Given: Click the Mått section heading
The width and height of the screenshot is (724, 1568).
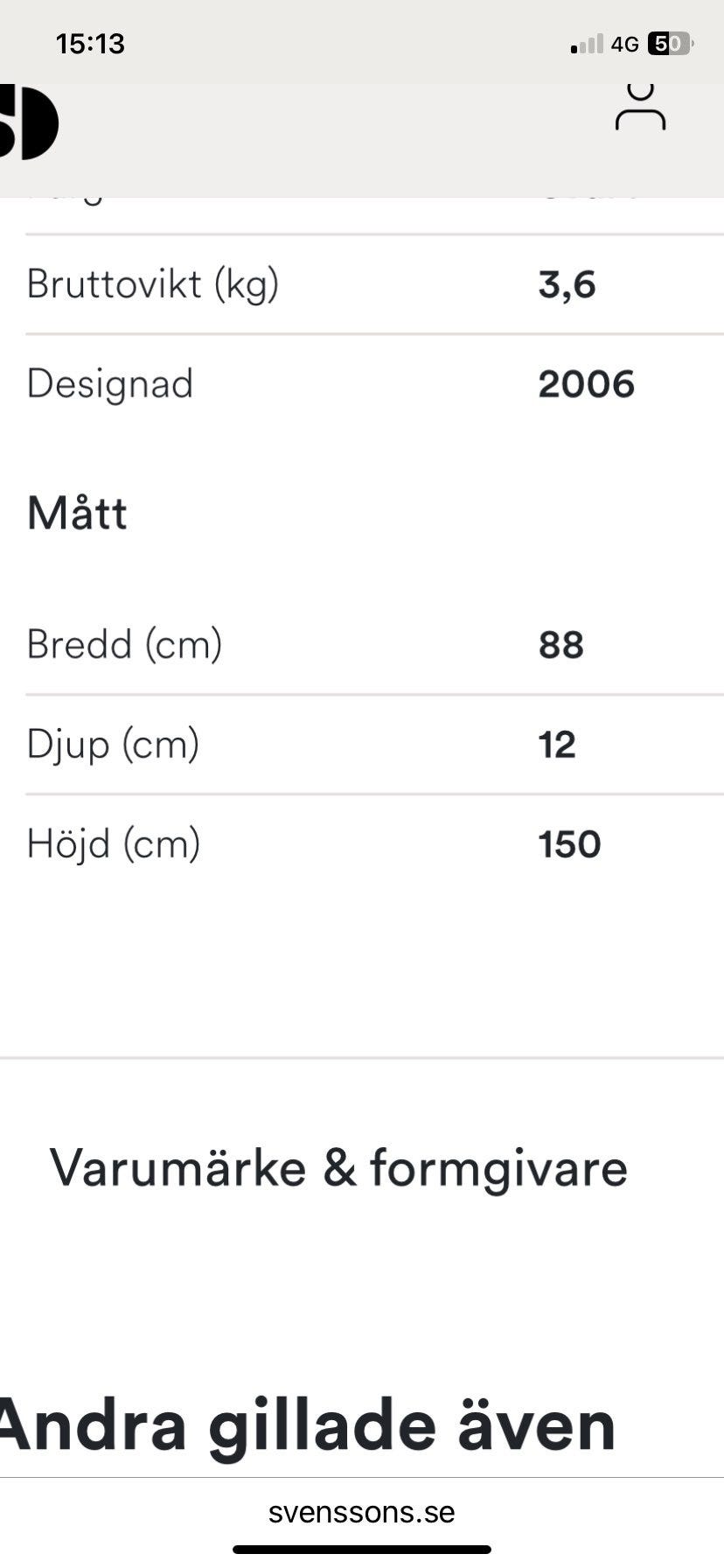Looking at the screenshot, I should point(77,513).
